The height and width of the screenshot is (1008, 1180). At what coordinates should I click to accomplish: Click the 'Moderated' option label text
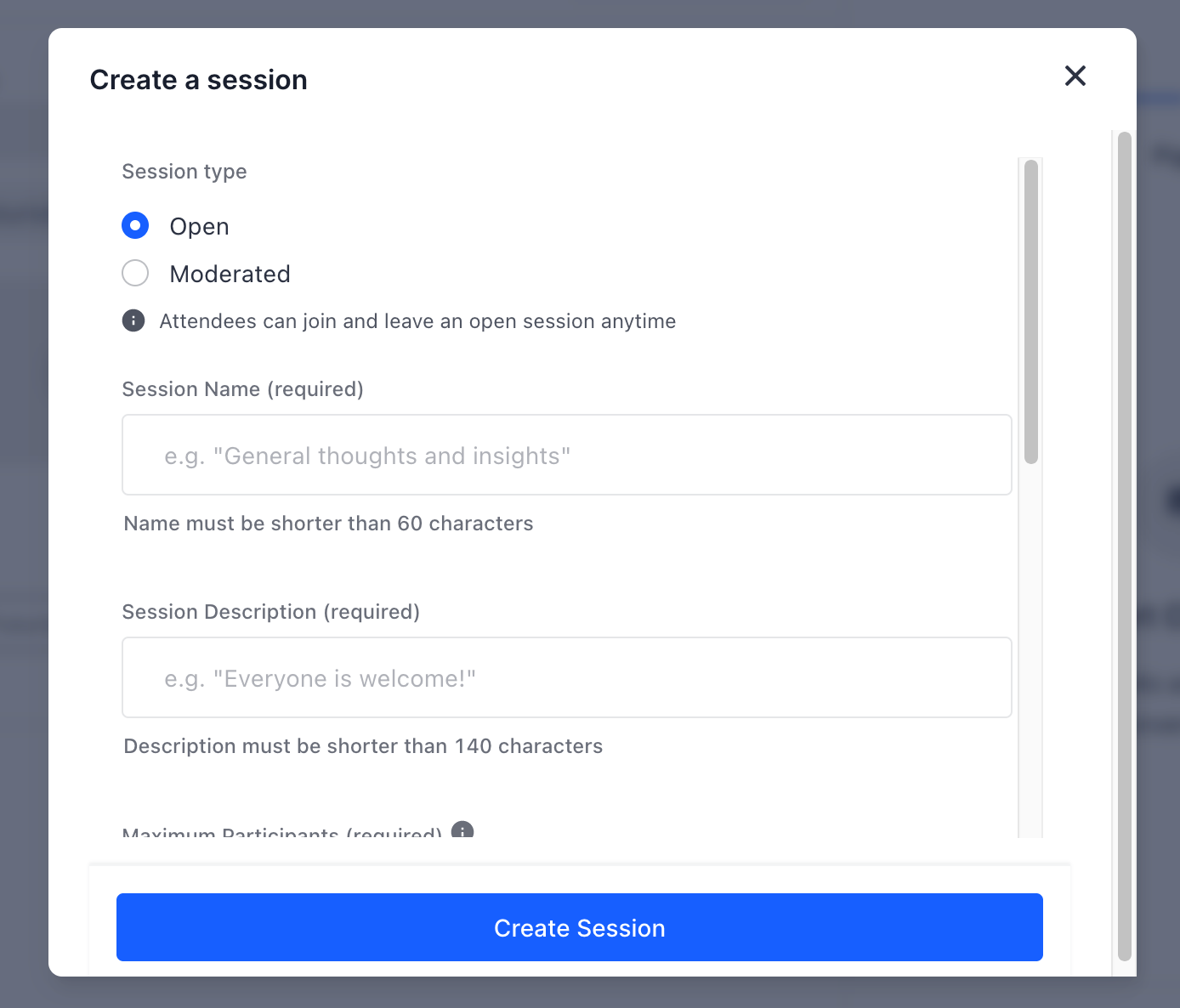pos(230,274)
